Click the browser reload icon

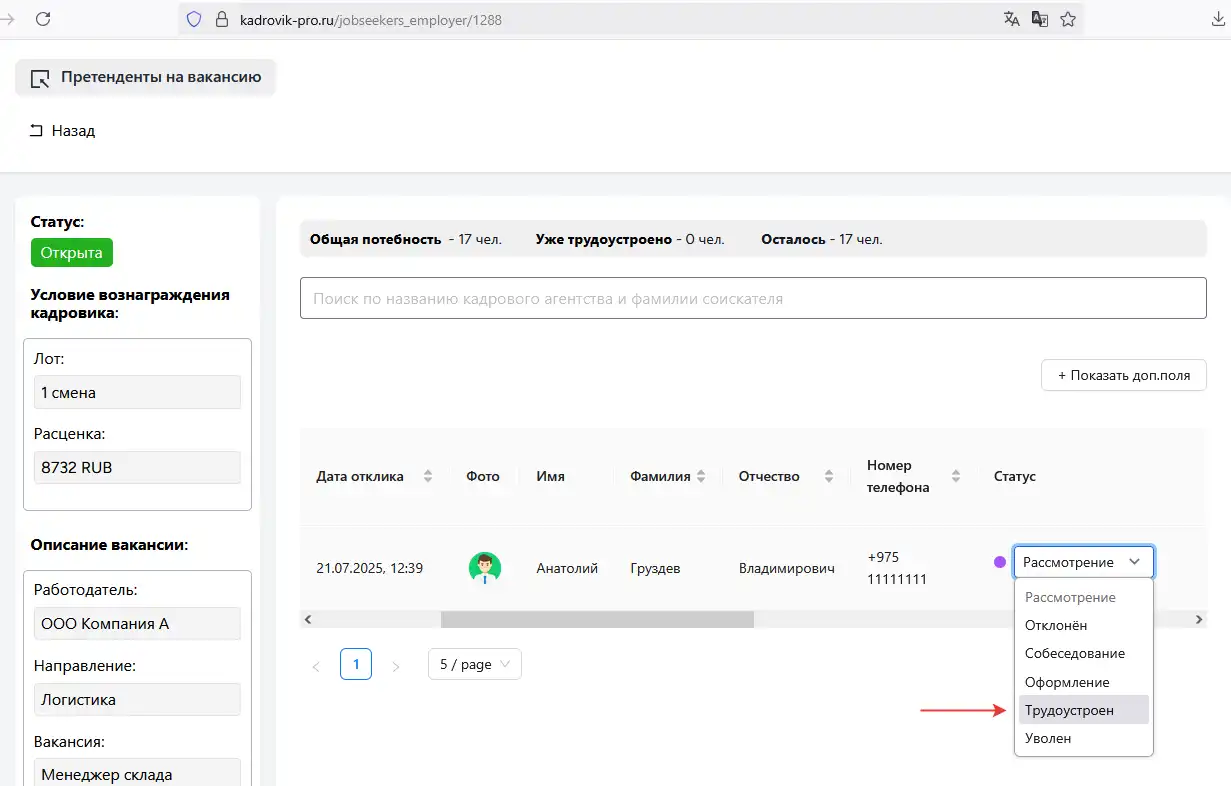(43, 19)
